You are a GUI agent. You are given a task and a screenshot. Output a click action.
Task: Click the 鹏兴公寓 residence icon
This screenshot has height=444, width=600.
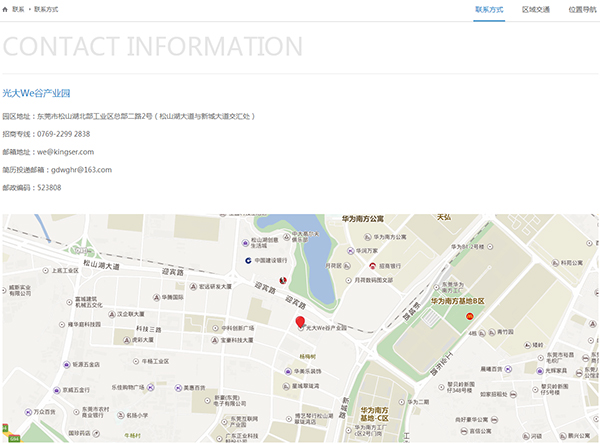coord(562,436)
